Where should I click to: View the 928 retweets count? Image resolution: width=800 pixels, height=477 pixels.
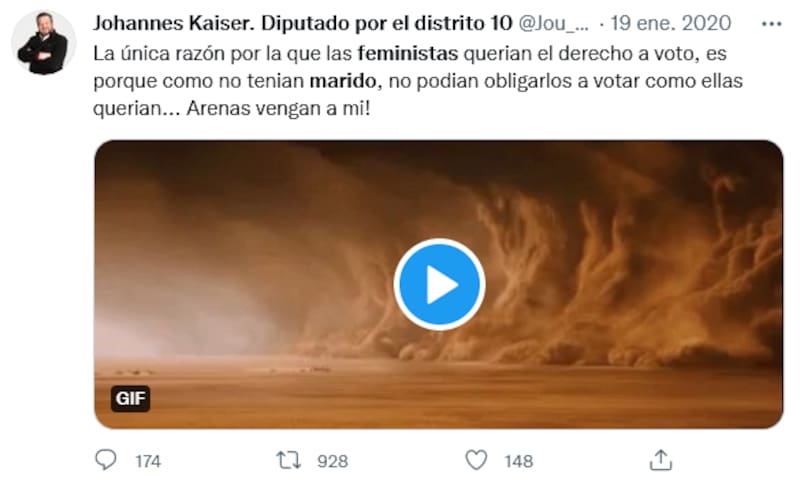point(332,461)
